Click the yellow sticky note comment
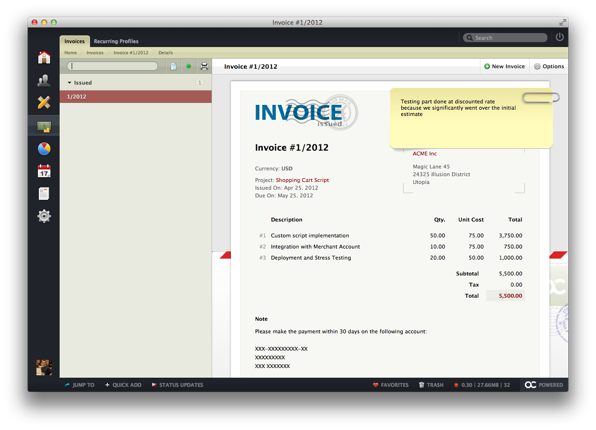This screenshot has width=596, height=430. click(x=471, y=118)
